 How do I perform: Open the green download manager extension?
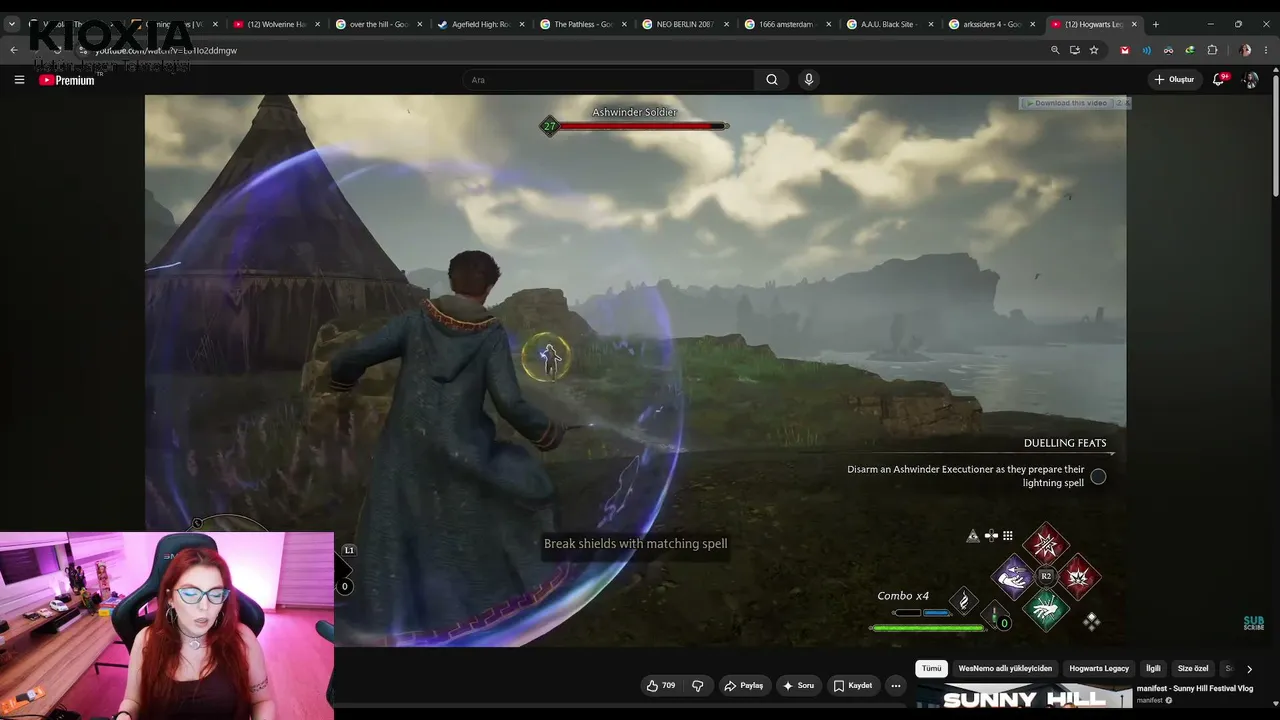tap(1190, 50)
